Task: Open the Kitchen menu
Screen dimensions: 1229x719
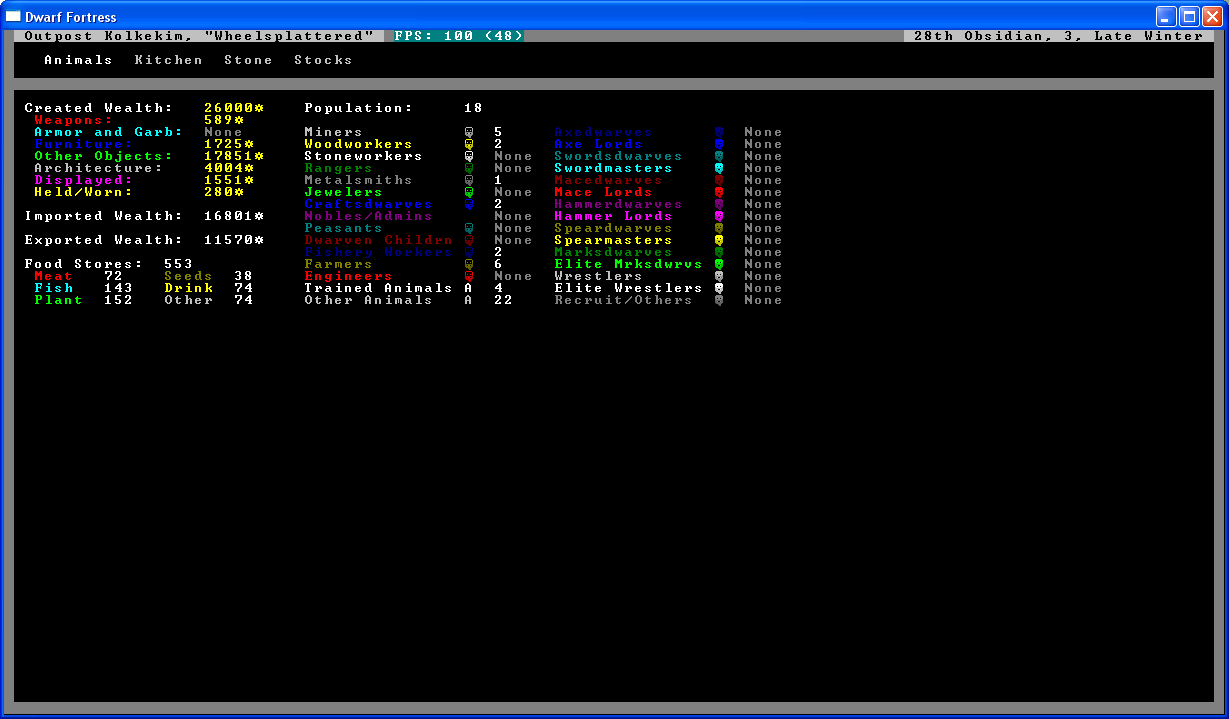Action: tap(168, 60)
